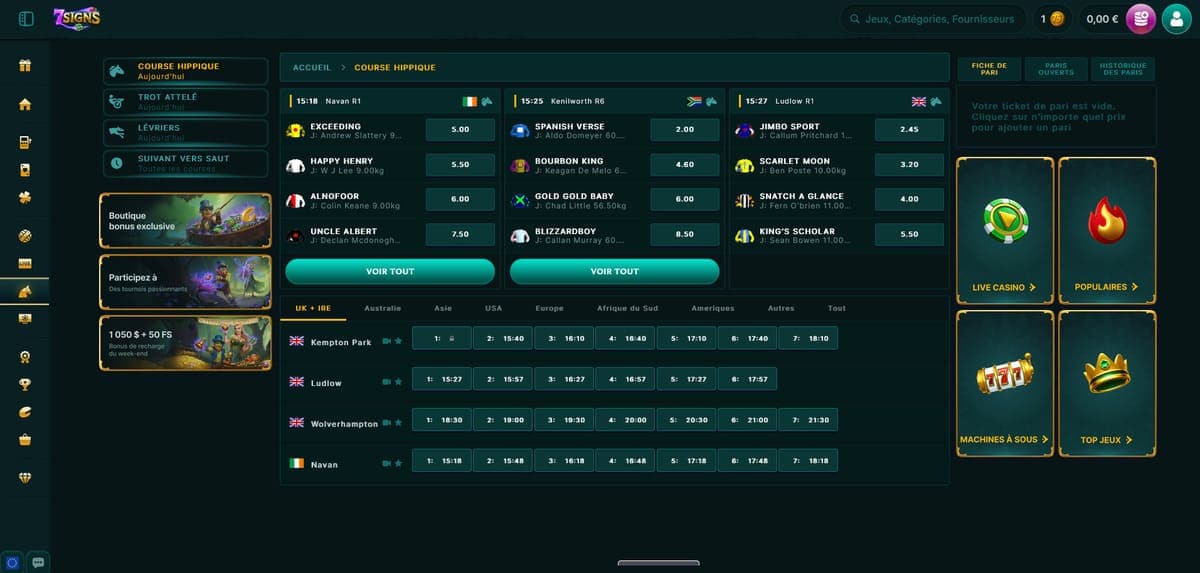Screen dimensions: 1200x573
Task: Favorite Ludlow with the star icon
Action: coord(398,381)
